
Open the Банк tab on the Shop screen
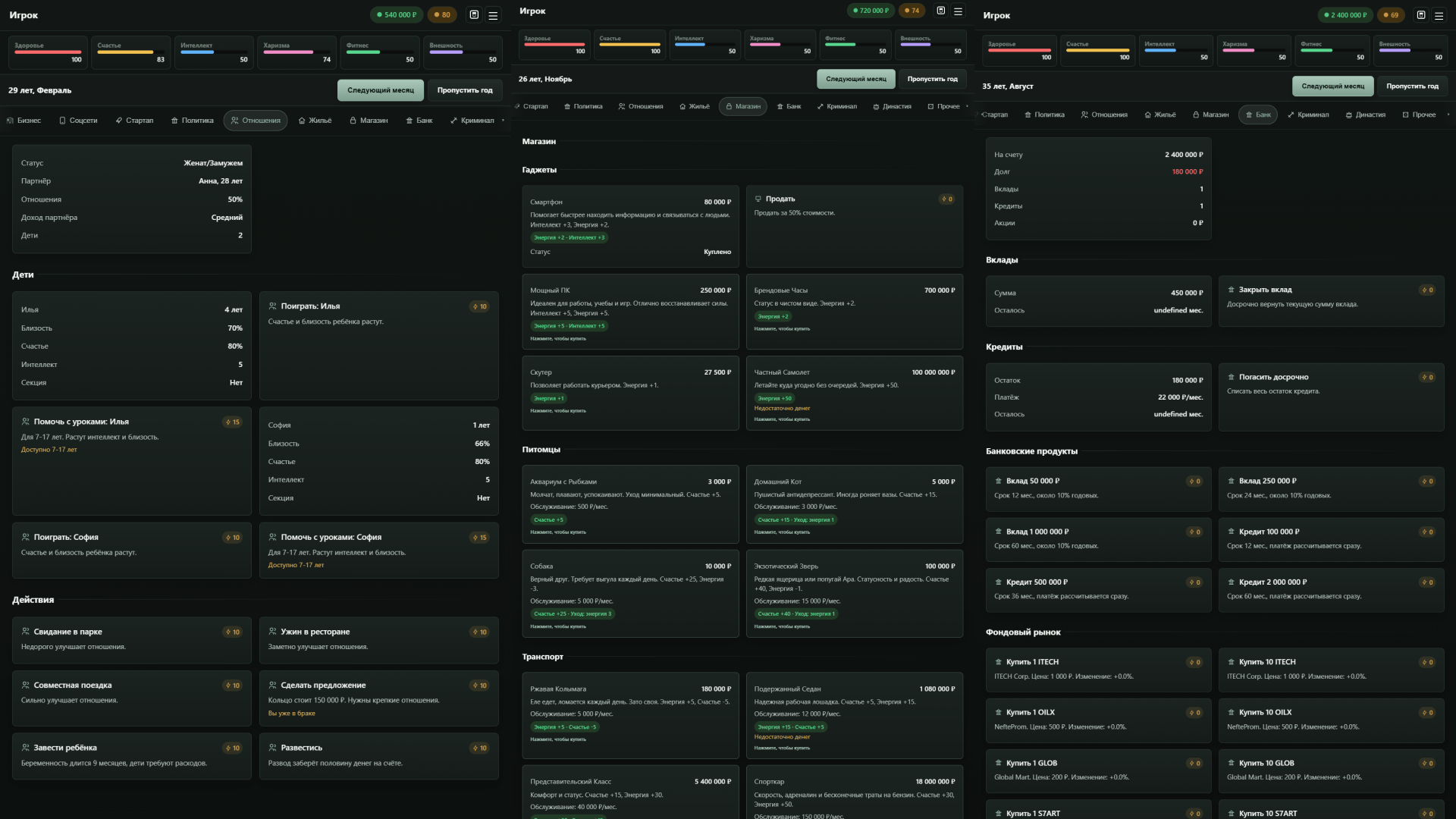(x=789, y=106)
